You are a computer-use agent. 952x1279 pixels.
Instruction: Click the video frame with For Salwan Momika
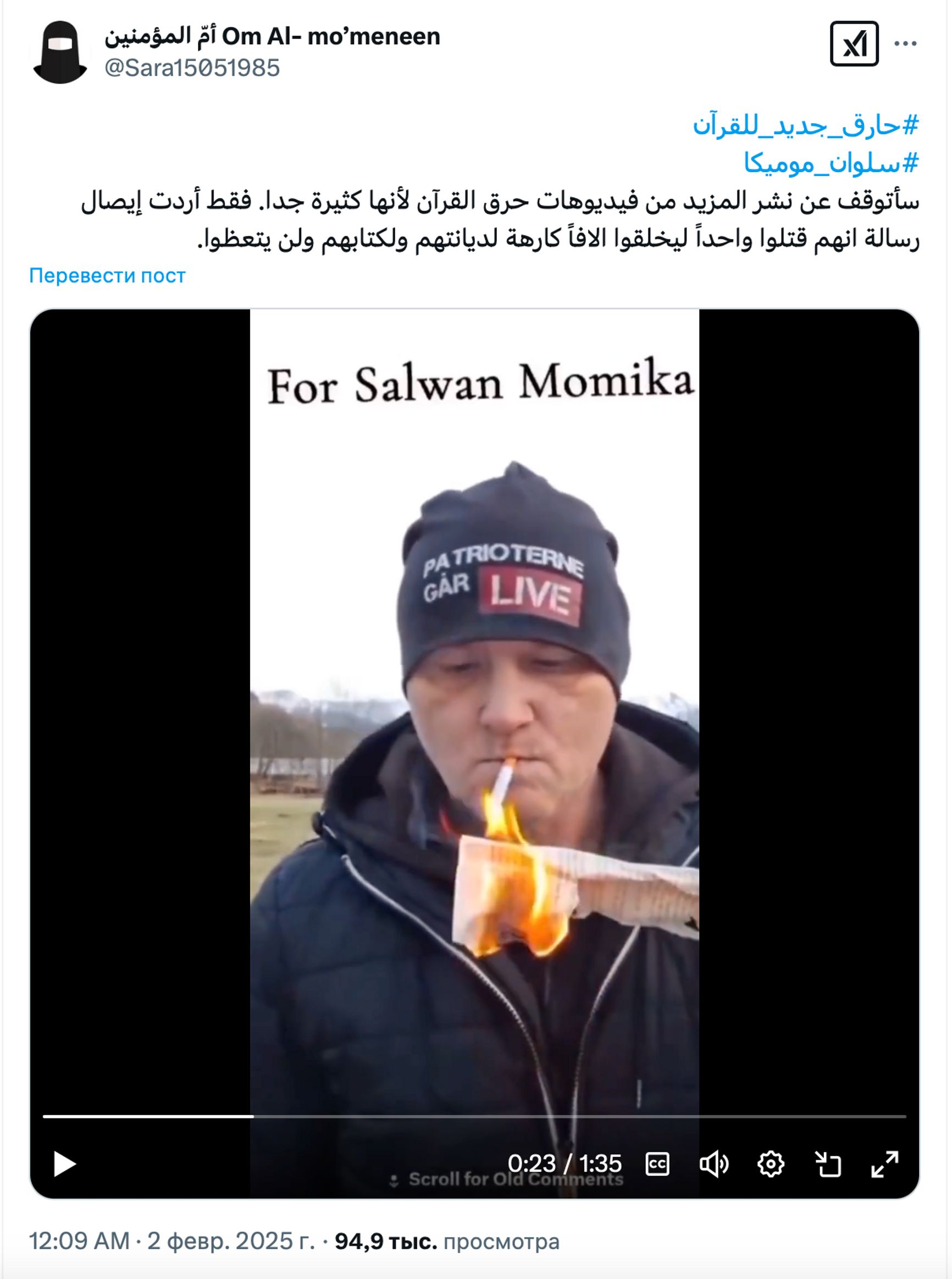(x=474, y=692)
